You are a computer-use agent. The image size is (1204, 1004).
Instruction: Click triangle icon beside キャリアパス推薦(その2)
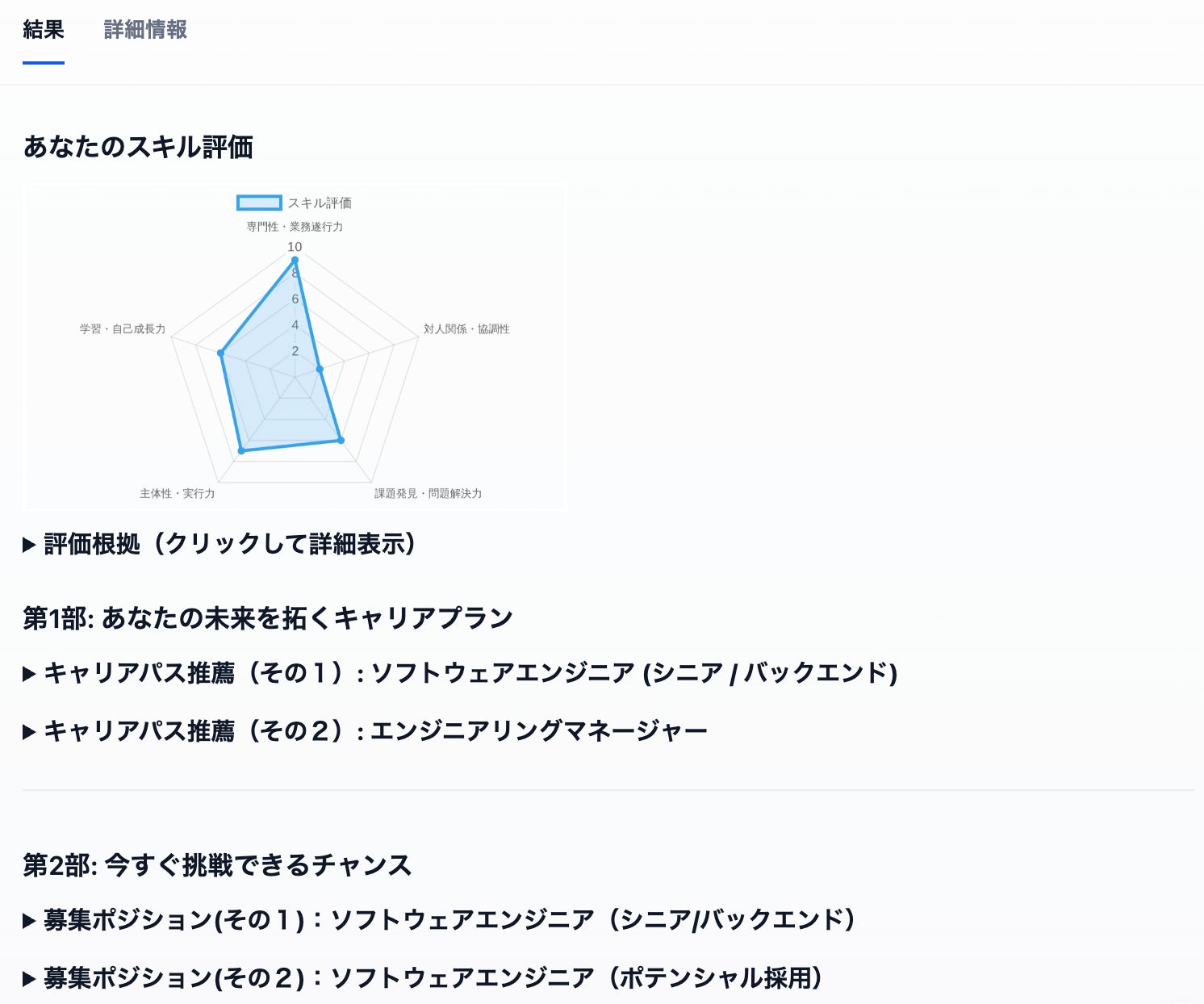coord(29,732)
